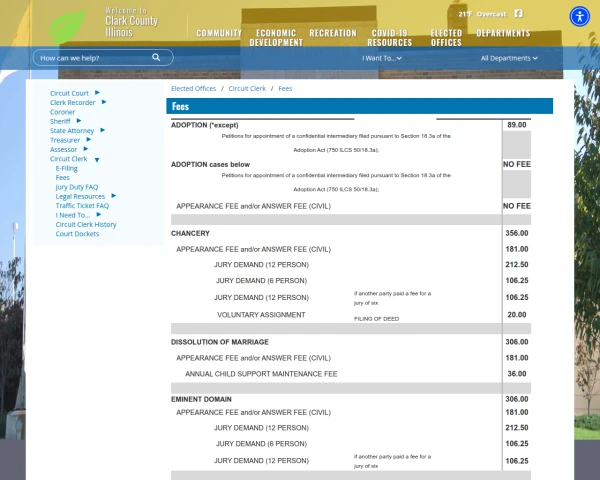This screenshot has width=600, height=480.
Task: Click the 'How can we help?' search field
Action: [92, 58]
